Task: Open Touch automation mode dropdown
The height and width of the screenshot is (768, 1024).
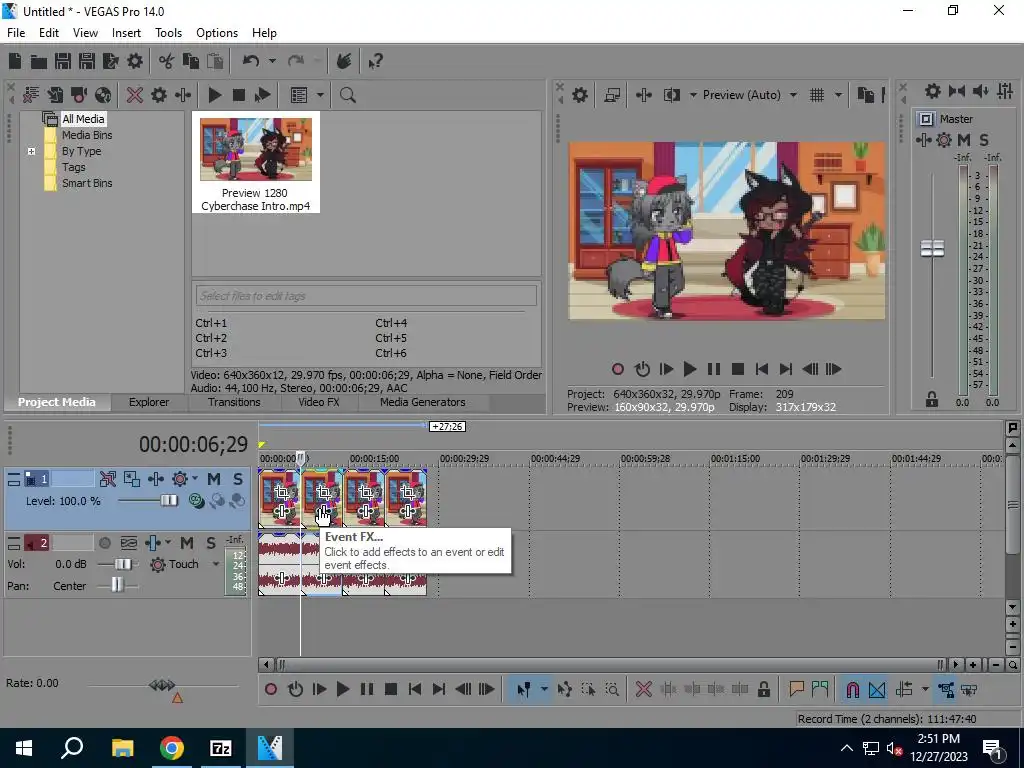Action: point(216,564)
